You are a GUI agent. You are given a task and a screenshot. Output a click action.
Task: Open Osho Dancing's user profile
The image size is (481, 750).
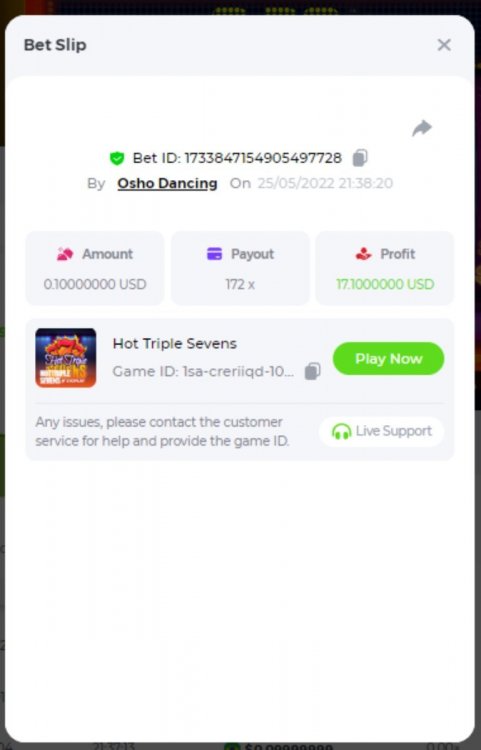(167, 184)
